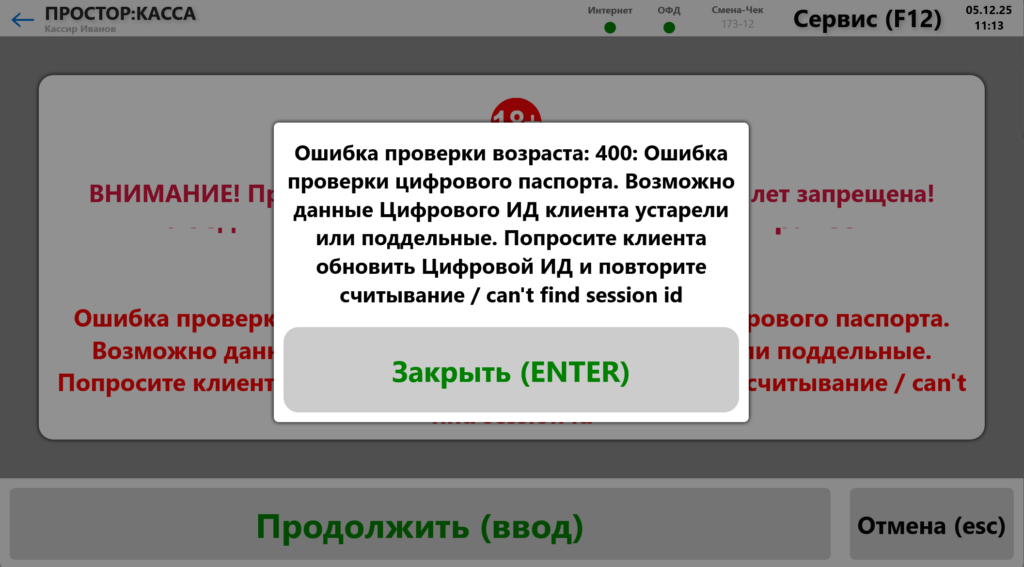Click the green ОФД status indicator dot
This screenshot has height=567, width=1024.
[669, 27]
